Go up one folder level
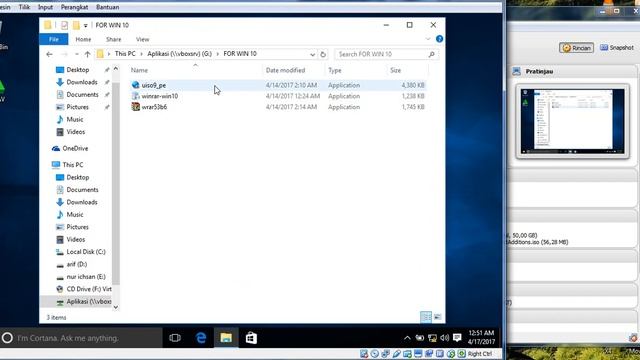This screenshot has width=640, height=360. (x=87, y=54)
